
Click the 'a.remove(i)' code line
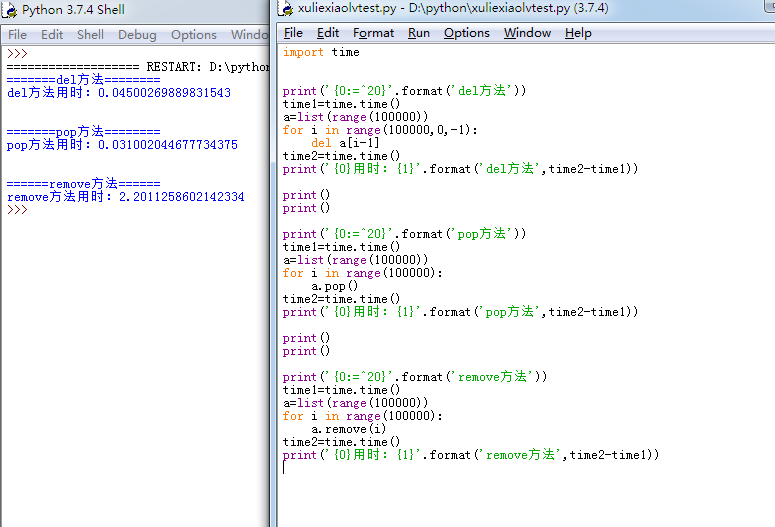(x=348, y=429)
